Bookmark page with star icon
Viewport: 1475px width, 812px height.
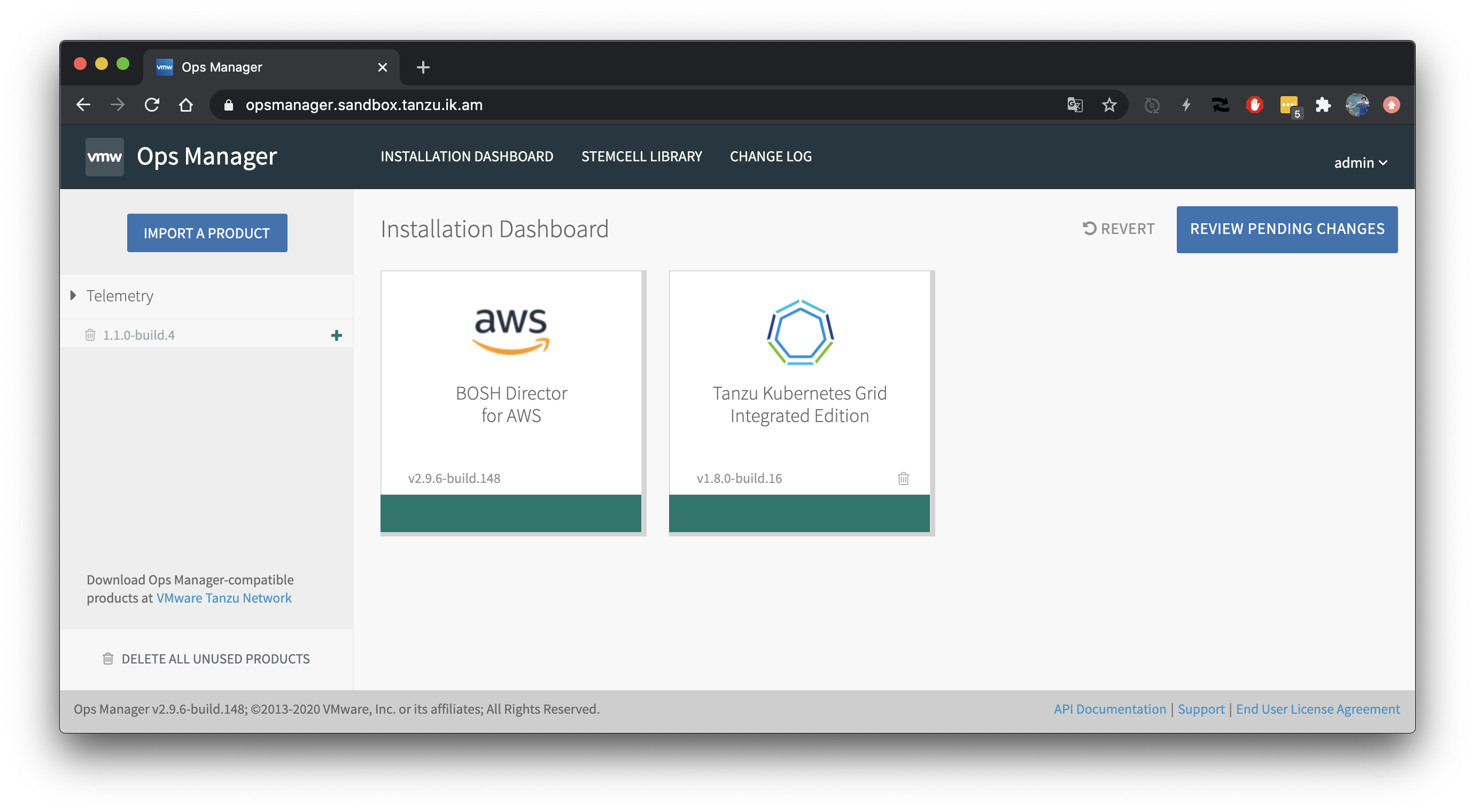[x=1109, y=105]
